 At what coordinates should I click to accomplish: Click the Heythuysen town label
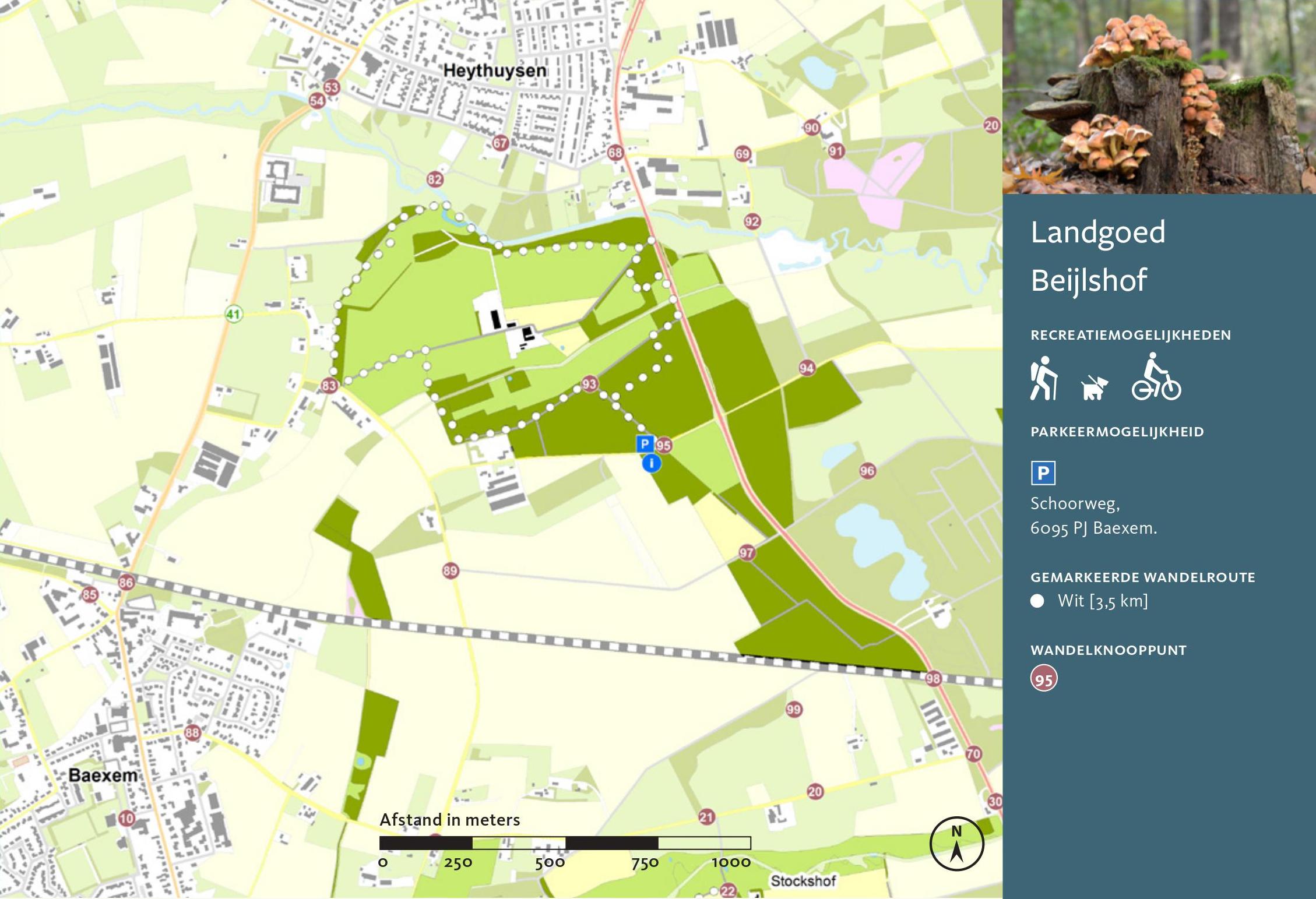(x=495, y=71)
